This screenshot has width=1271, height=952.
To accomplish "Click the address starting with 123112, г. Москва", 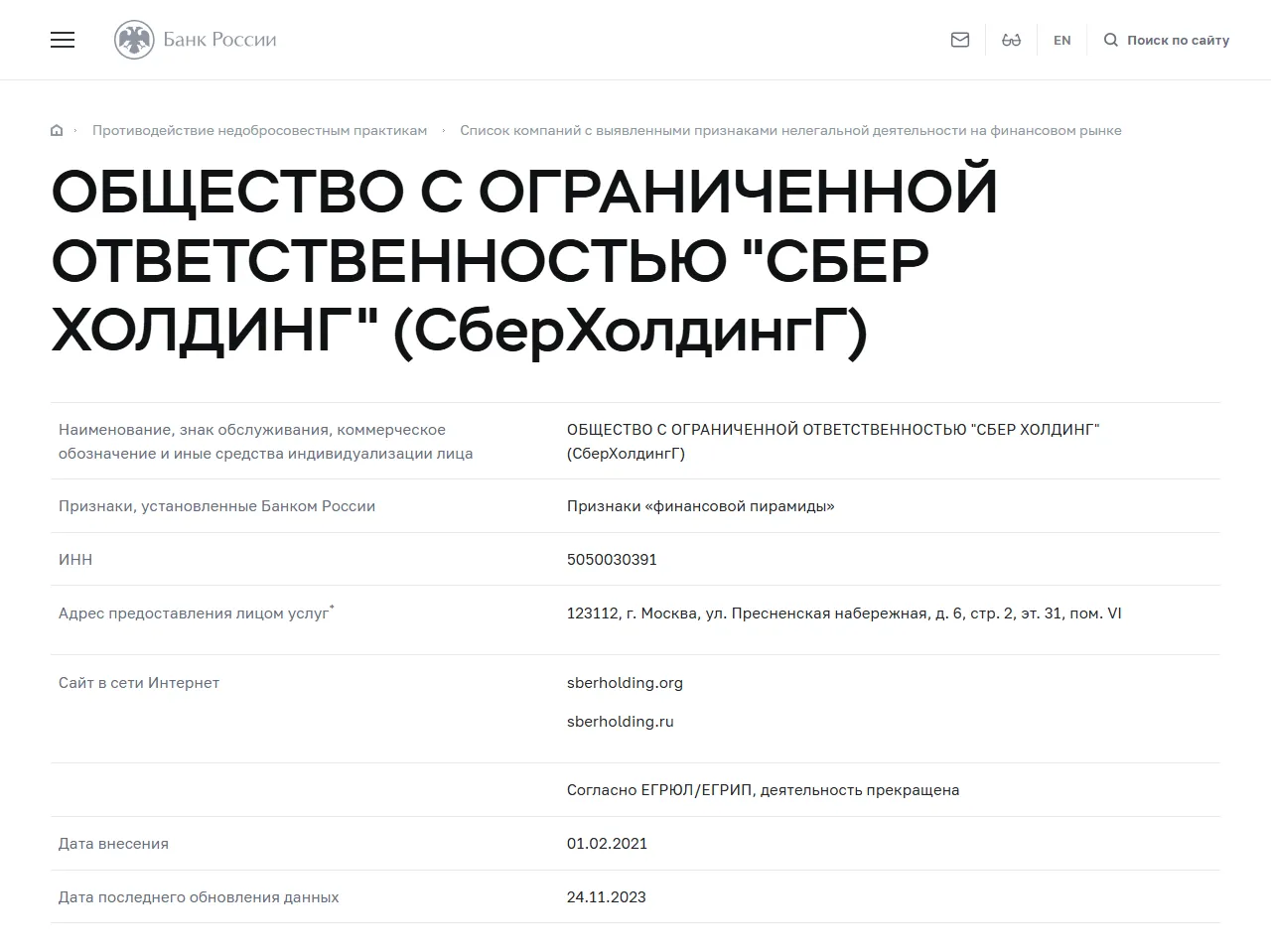I will [844, 612].
